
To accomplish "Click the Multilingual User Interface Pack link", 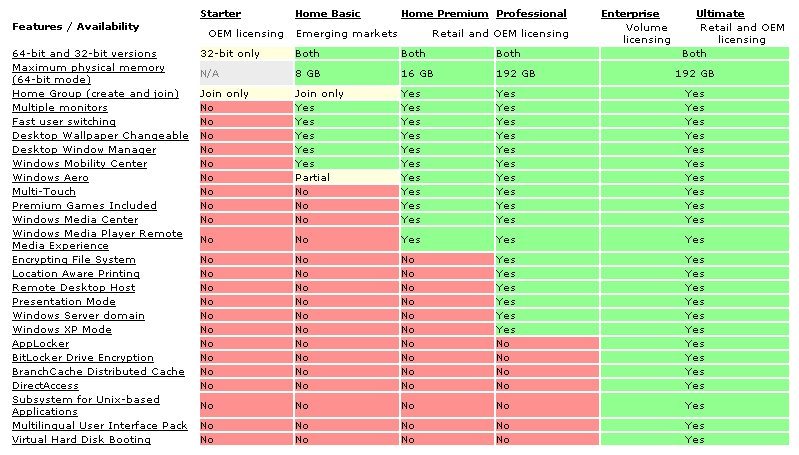I will tap(100, 426).
